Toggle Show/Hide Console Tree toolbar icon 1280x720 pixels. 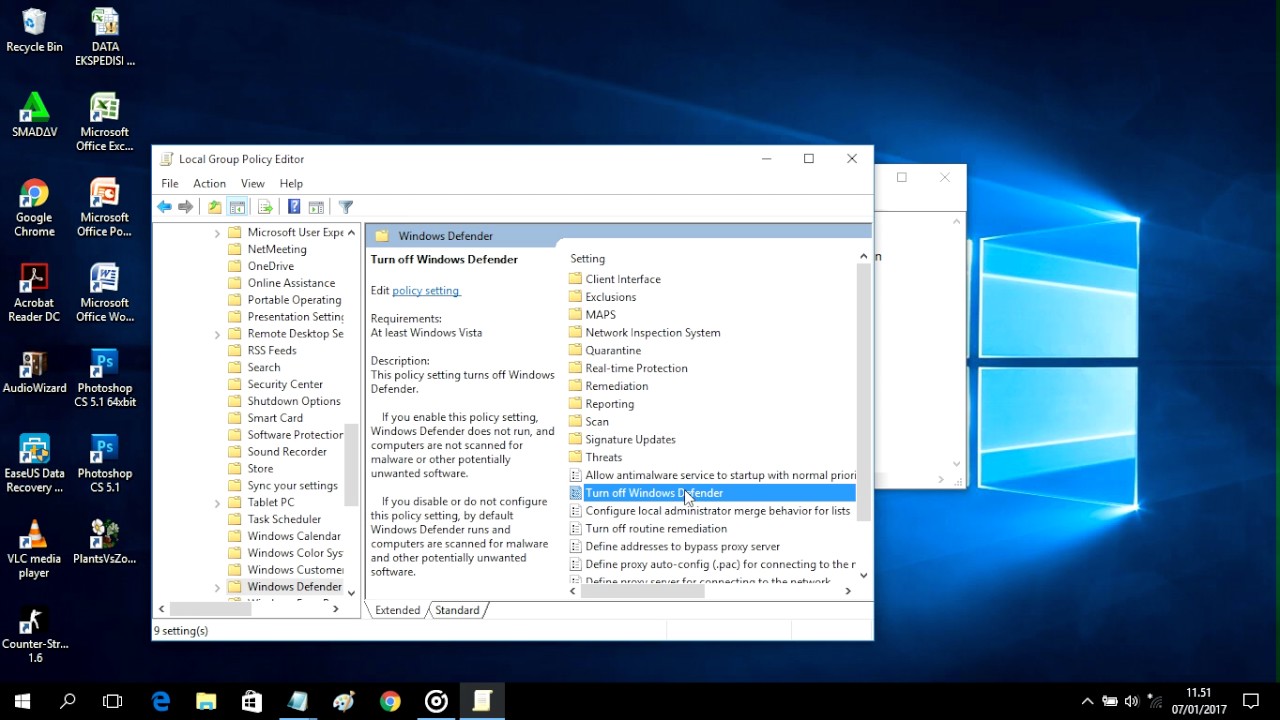(237, 207)
